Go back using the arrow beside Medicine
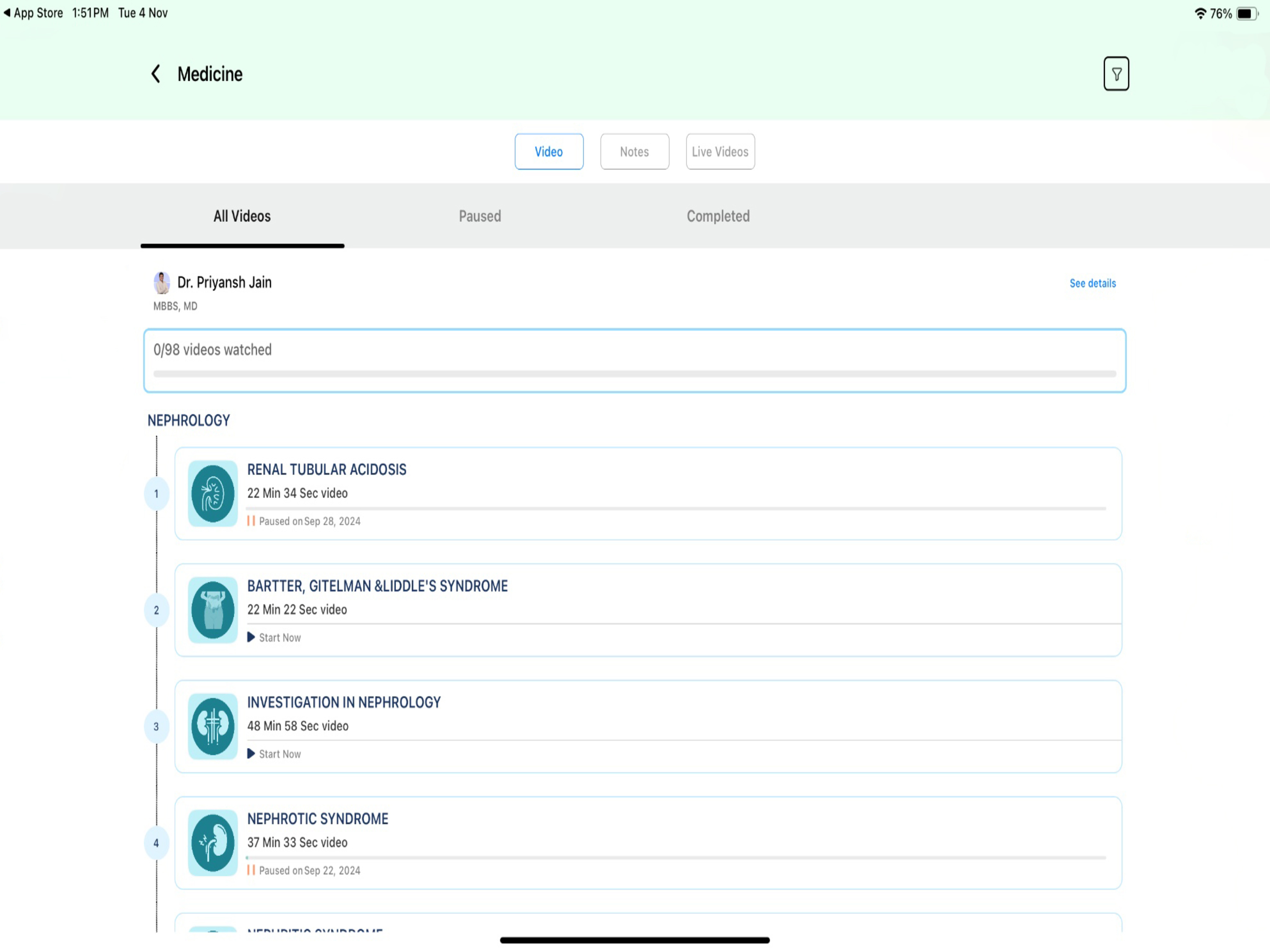1270x952 pixels. [155, 74]
